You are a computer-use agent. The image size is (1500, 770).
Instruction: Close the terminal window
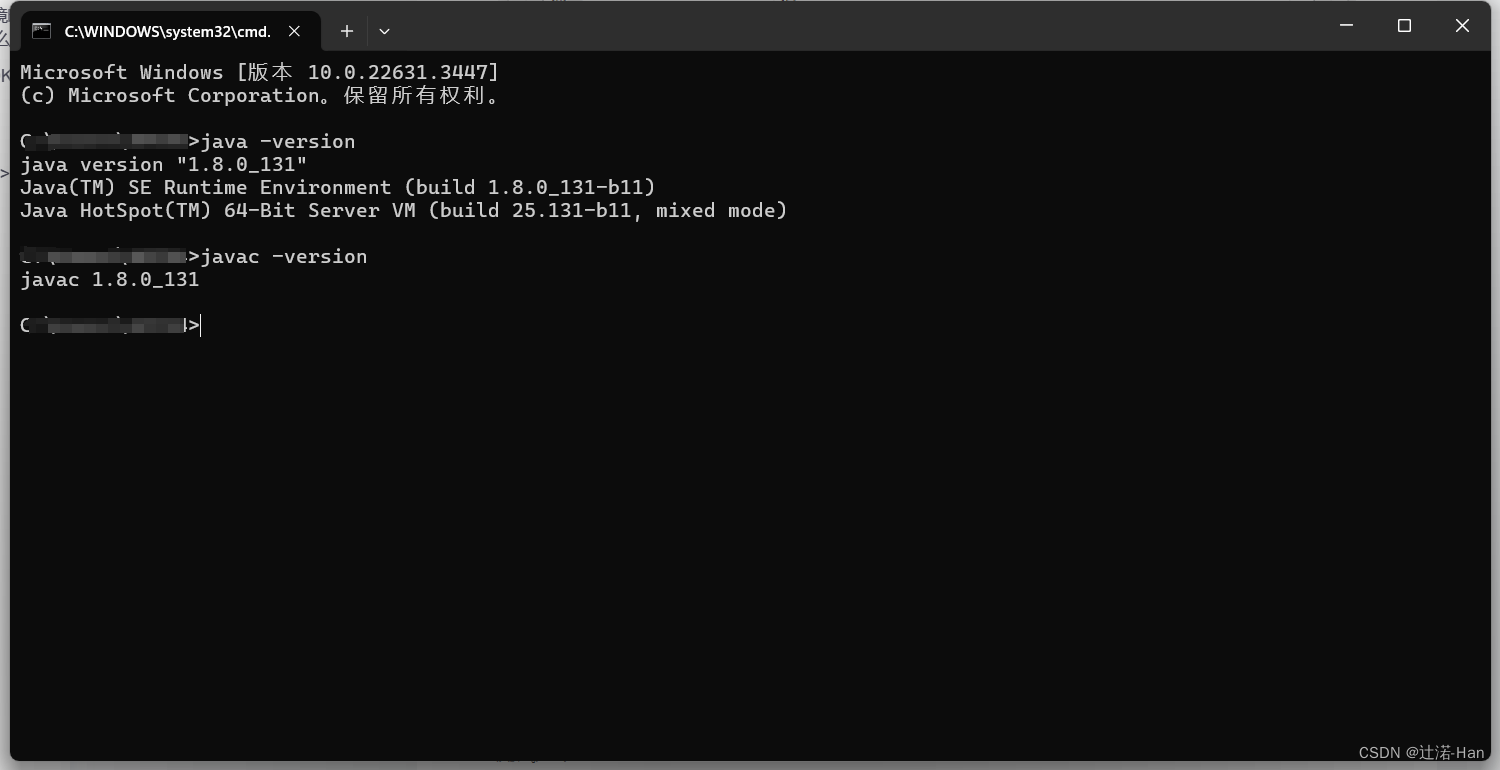[x=1462, y=25]
